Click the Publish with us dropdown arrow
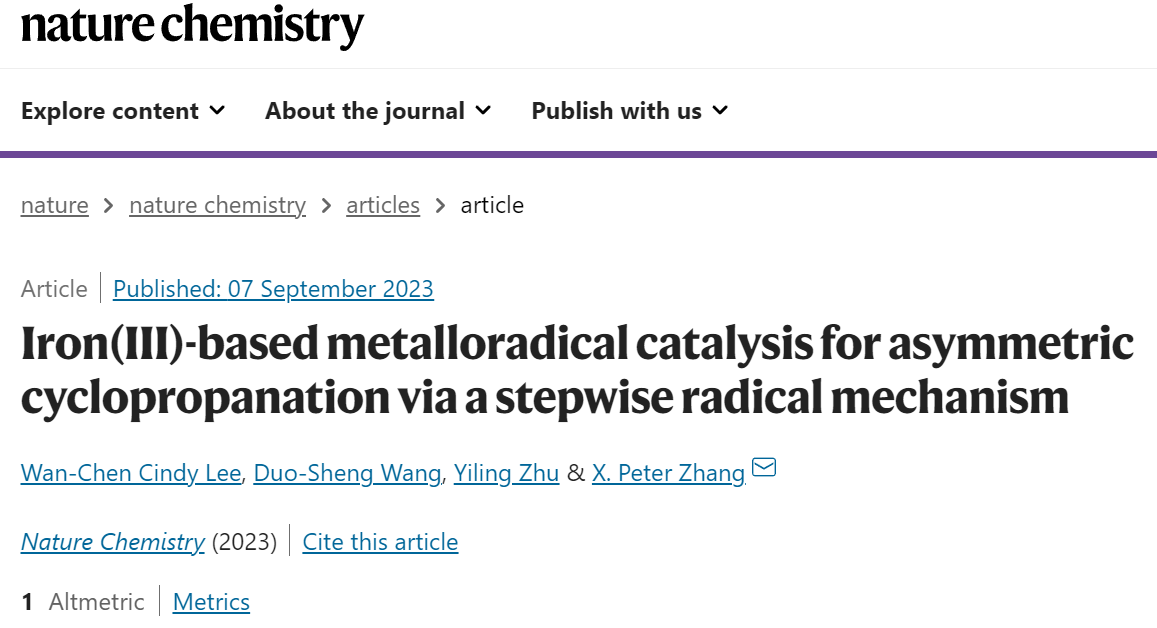The height and width of the screenshot is (628, 1157). click(720, 111)
